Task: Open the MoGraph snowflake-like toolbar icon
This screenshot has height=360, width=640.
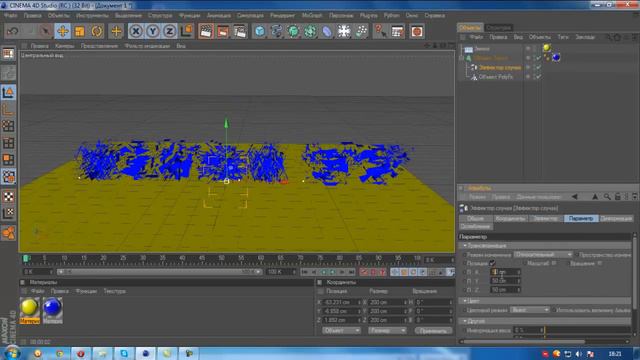Action: coord(344,31)
